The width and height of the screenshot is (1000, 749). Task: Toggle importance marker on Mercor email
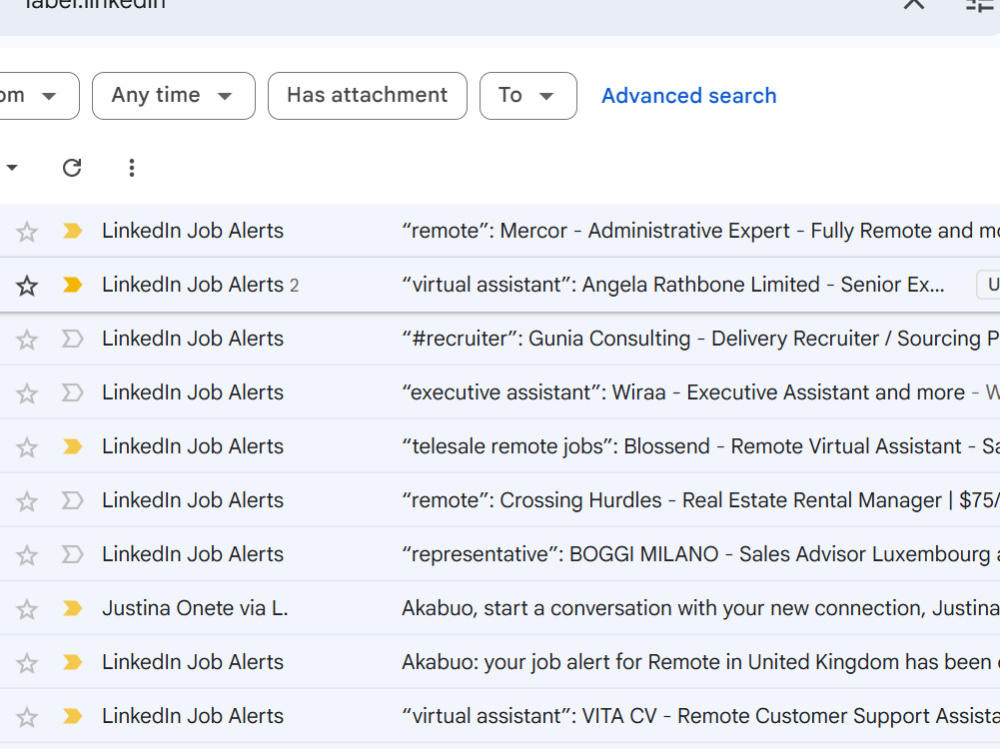(73, 230)
